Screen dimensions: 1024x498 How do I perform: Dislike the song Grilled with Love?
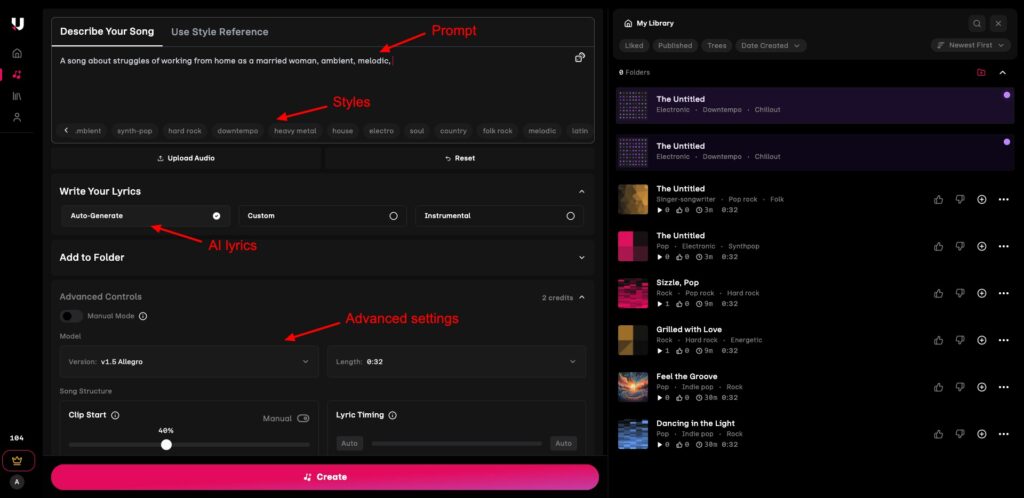click(960, 340)
